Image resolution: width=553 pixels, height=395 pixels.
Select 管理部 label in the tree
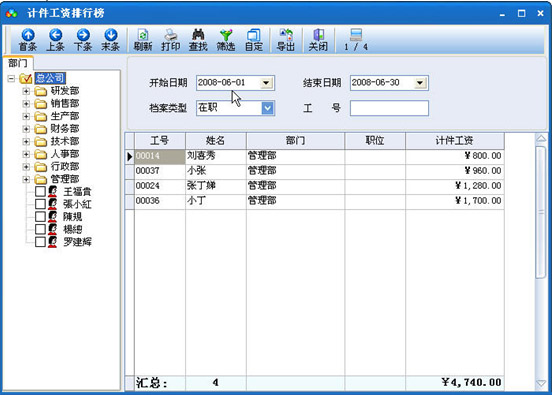click(x=65, y=180)
